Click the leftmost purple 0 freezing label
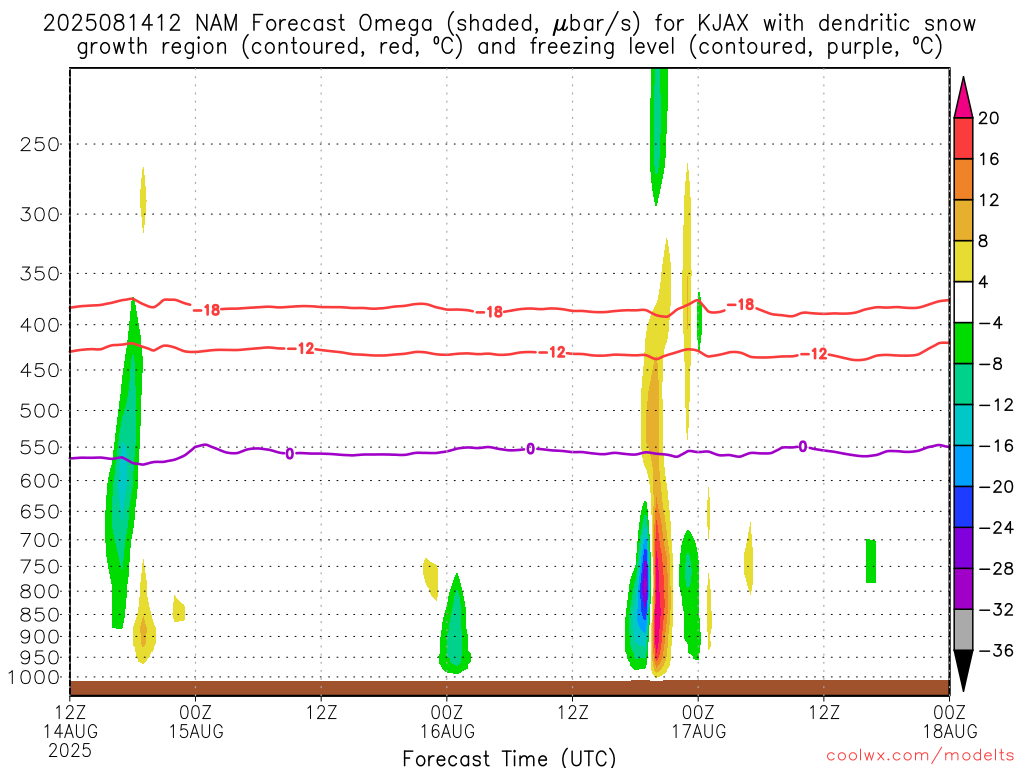Viewport: 1024px width, 768px height. pyautogui.click(x=289, y=453)
